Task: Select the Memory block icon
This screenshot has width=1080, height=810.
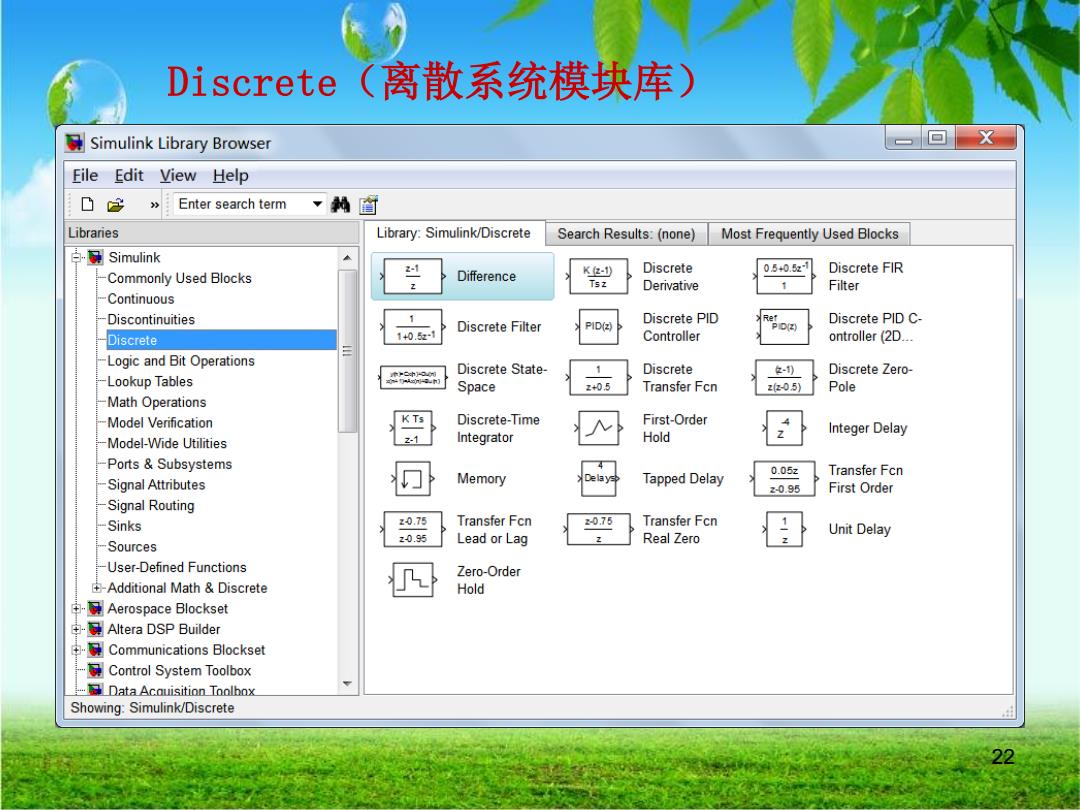Action: point(413,479)
